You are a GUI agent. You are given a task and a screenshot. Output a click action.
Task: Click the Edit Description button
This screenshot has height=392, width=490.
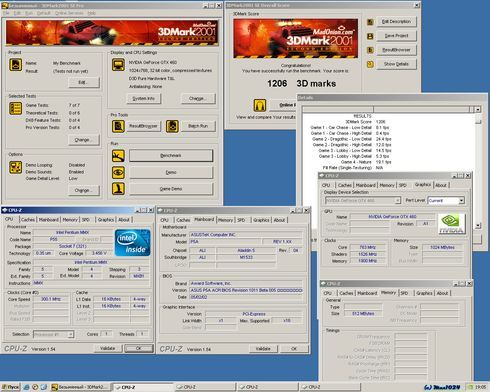tap(396, 22)
